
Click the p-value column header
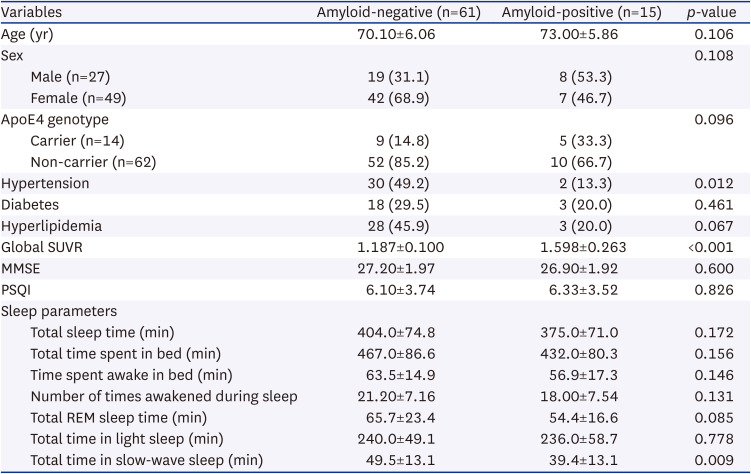coord(714,13)
